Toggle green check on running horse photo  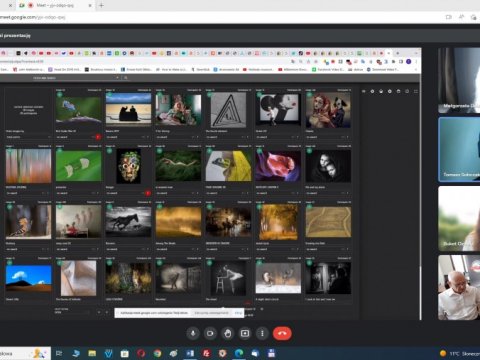pyautogui.click(x=109, y=207)
